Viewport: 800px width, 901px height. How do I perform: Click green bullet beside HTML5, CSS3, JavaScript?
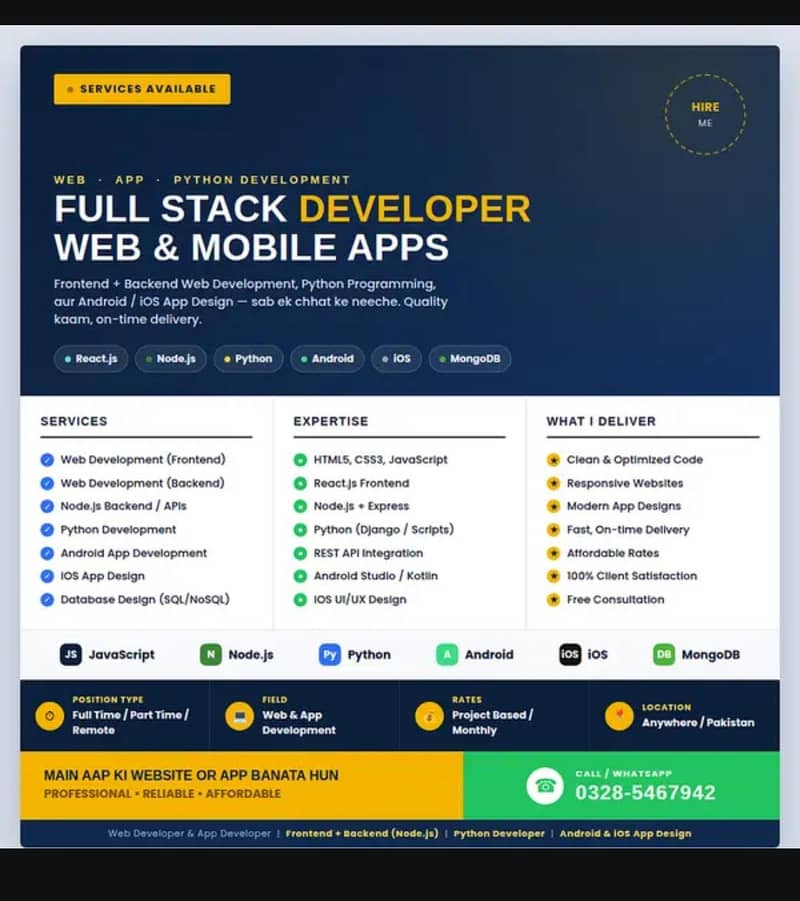click(300, 460)
